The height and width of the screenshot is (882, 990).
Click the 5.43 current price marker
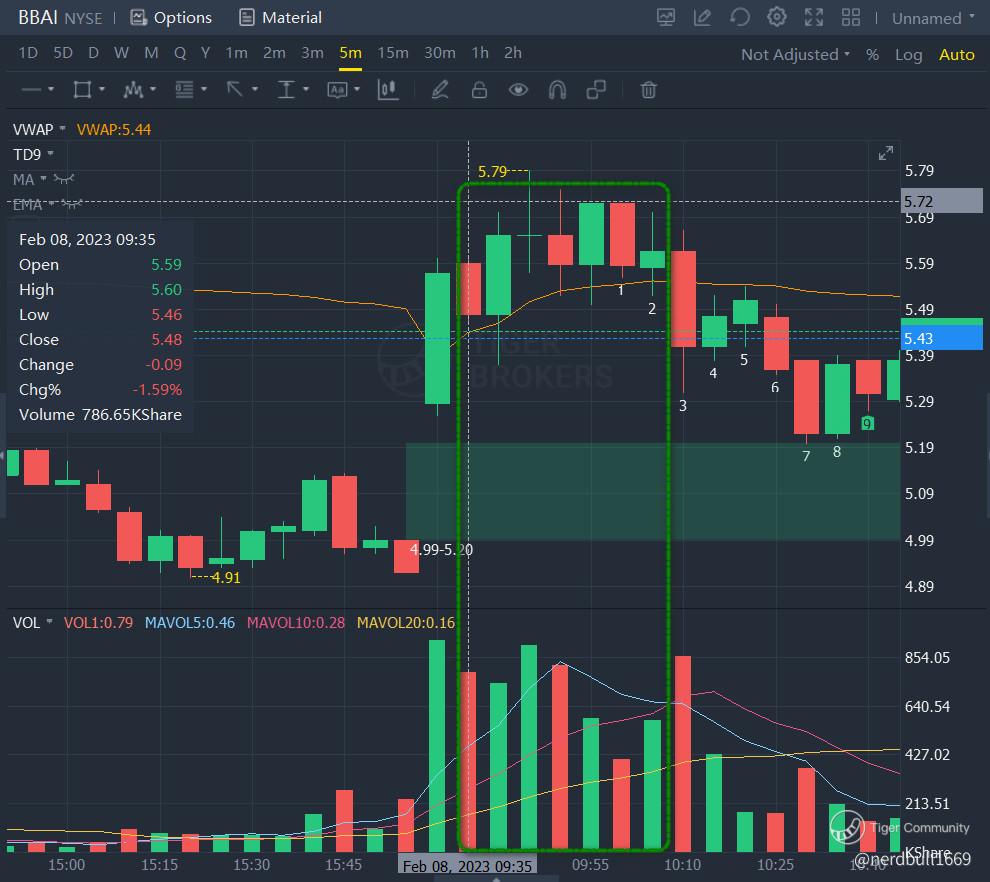(941, 338)
